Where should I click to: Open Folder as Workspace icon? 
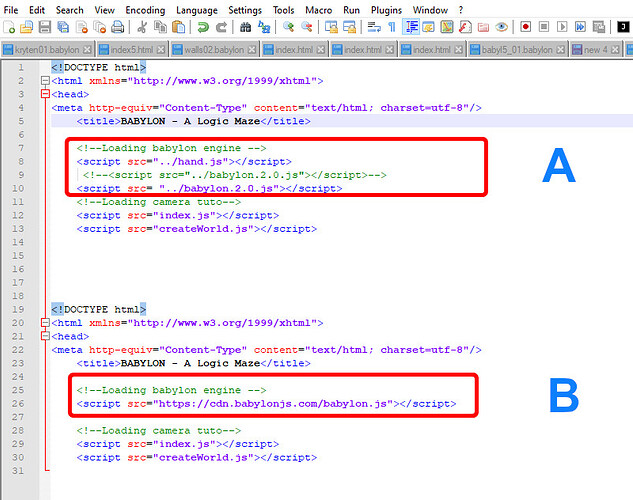click(x=483, y=27)
